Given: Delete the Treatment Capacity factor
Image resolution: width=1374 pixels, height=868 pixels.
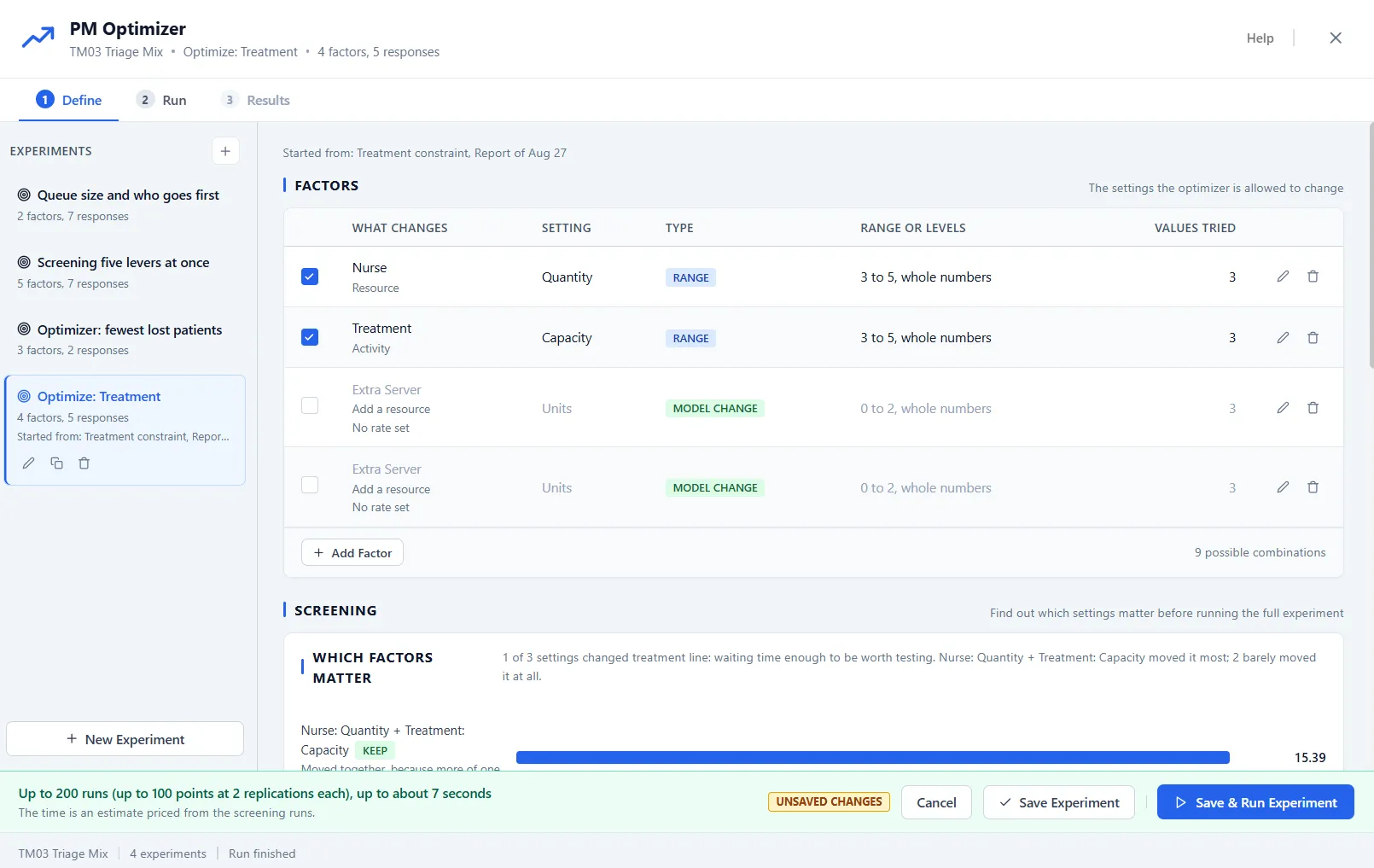Looking at the screenshot, I should point(1313,338).
